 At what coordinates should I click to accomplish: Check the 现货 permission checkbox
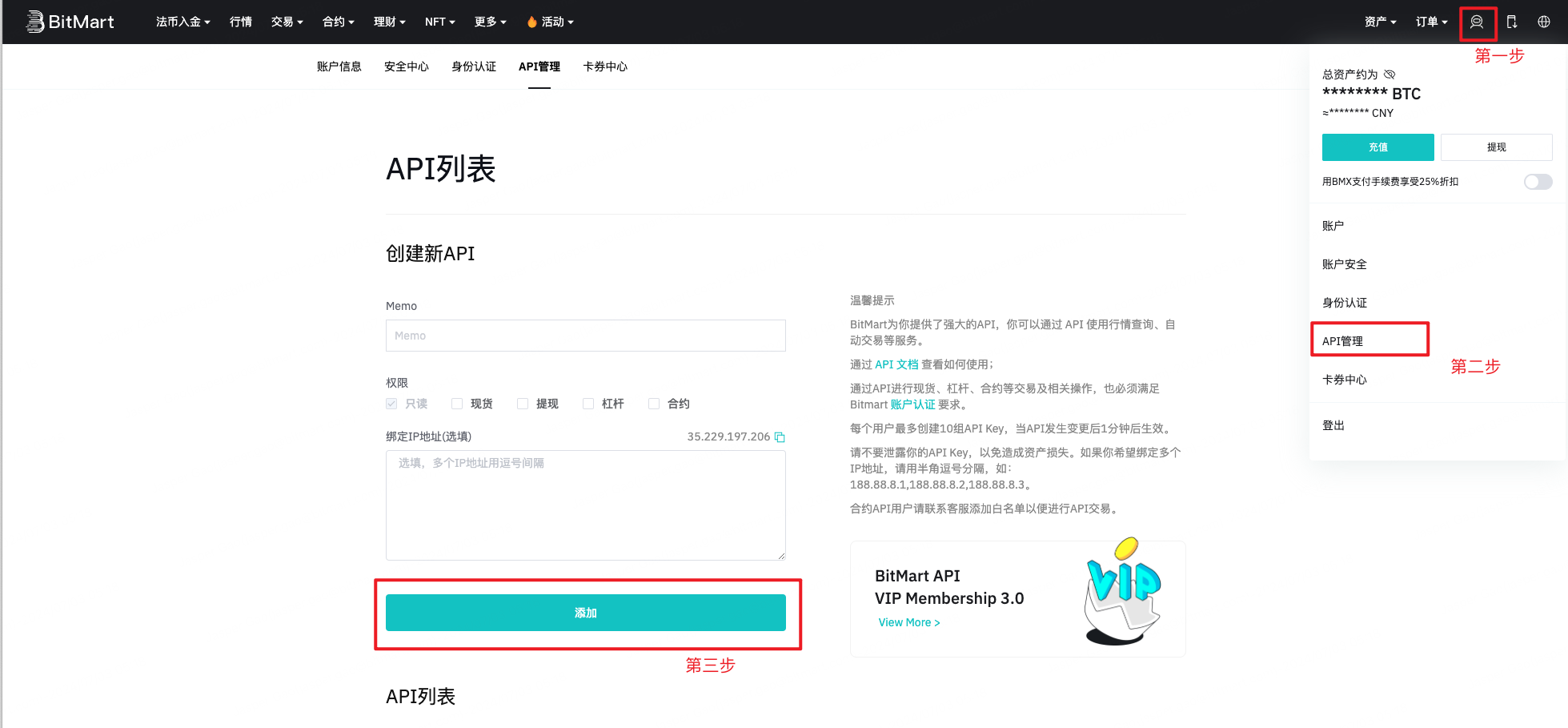tap(457, 404)
